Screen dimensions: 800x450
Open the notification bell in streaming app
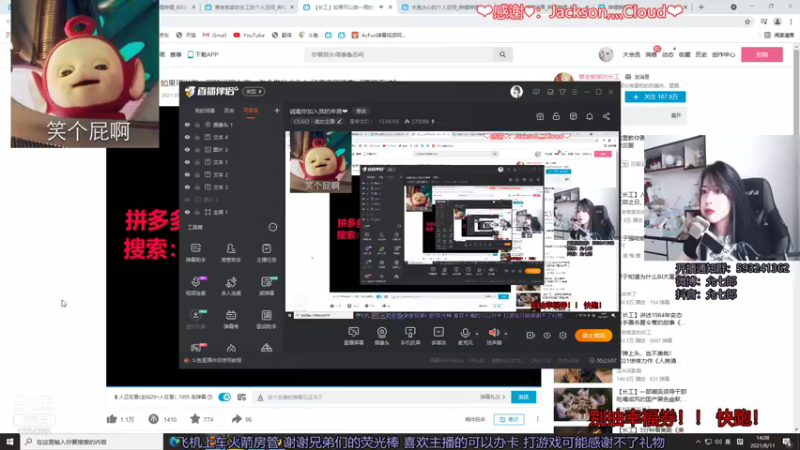pos(589,116)
